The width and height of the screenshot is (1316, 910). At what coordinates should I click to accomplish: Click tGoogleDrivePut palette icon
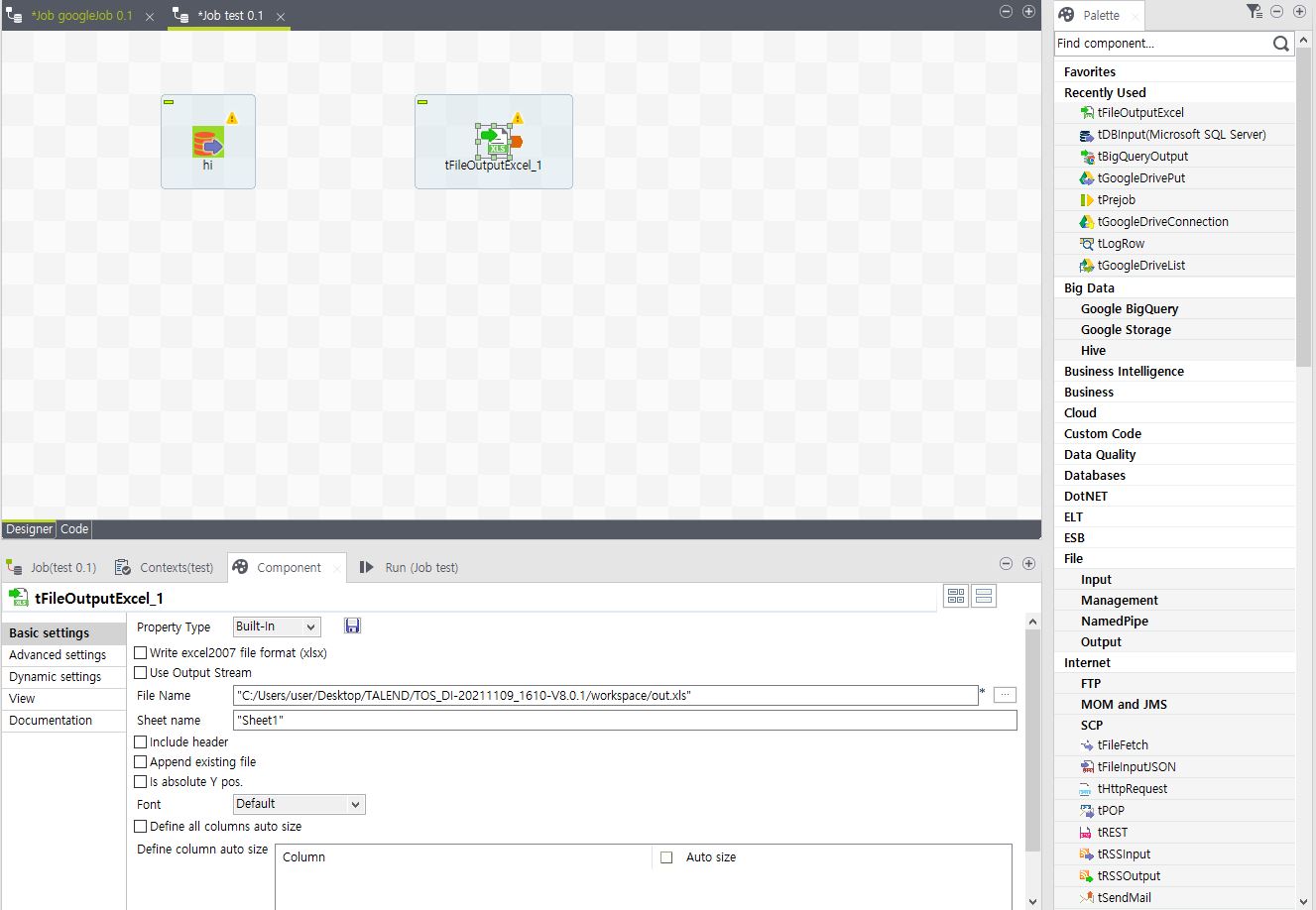[1087, 178]
